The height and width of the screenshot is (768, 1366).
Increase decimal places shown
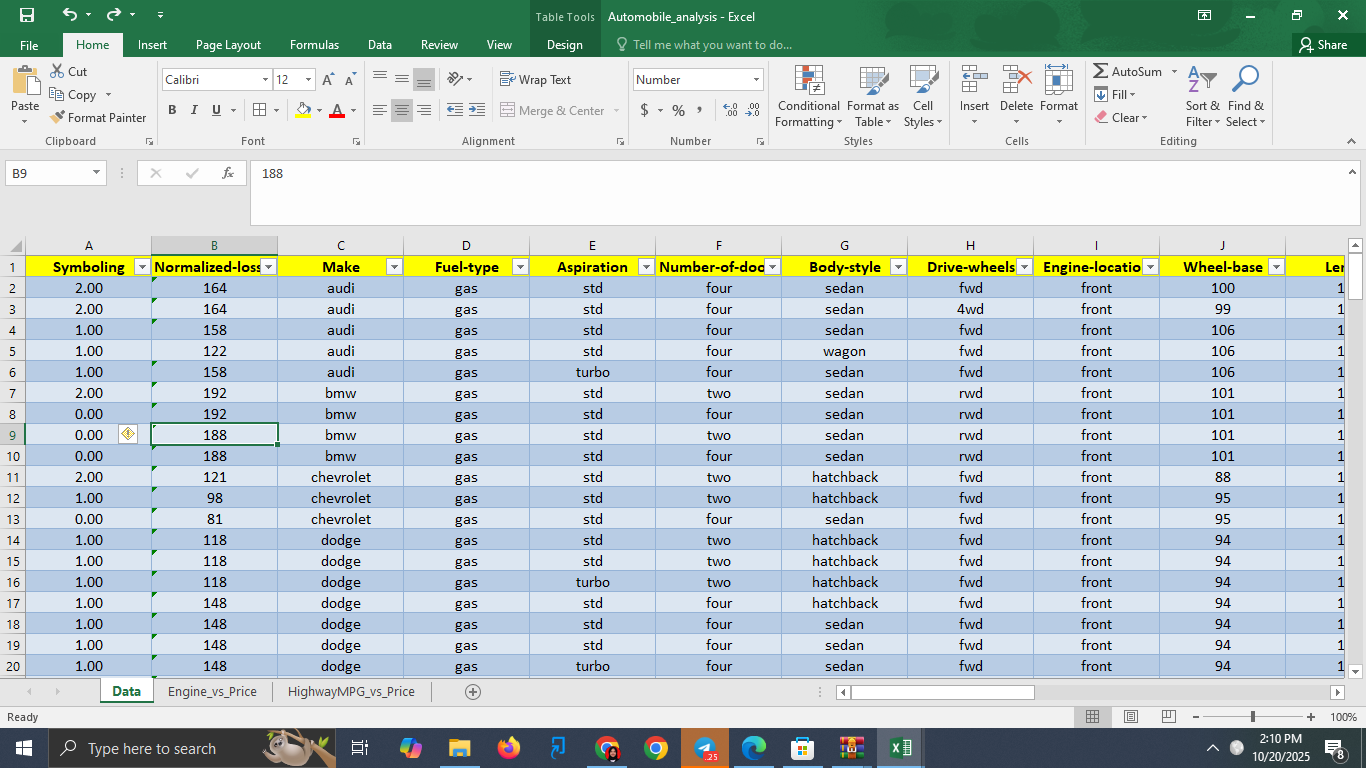[x=729, y=110]
